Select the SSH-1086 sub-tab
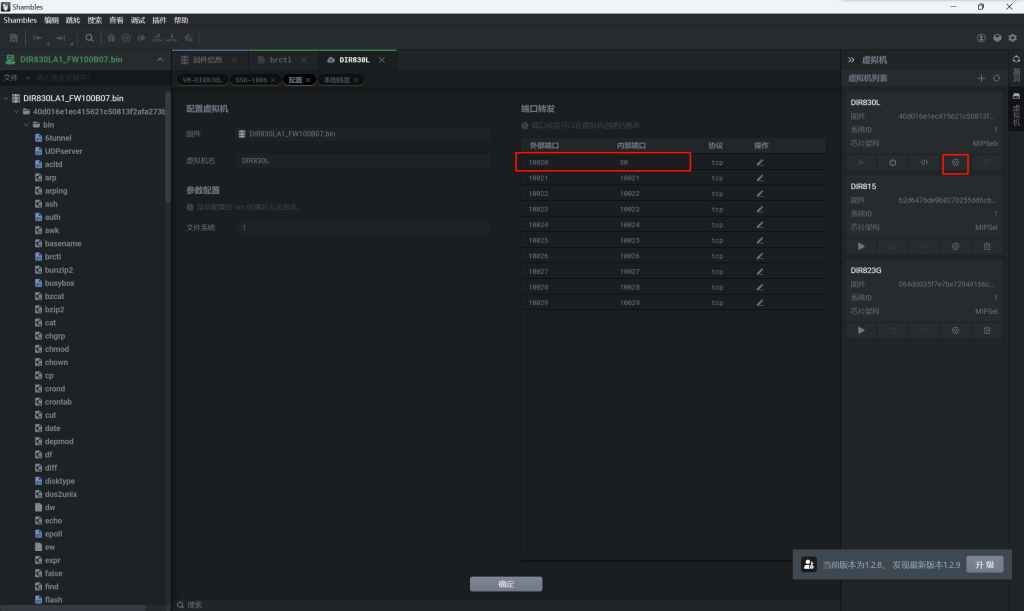Image resolution: width=1024 pixels, height=611 pixels. coord(251,79)
